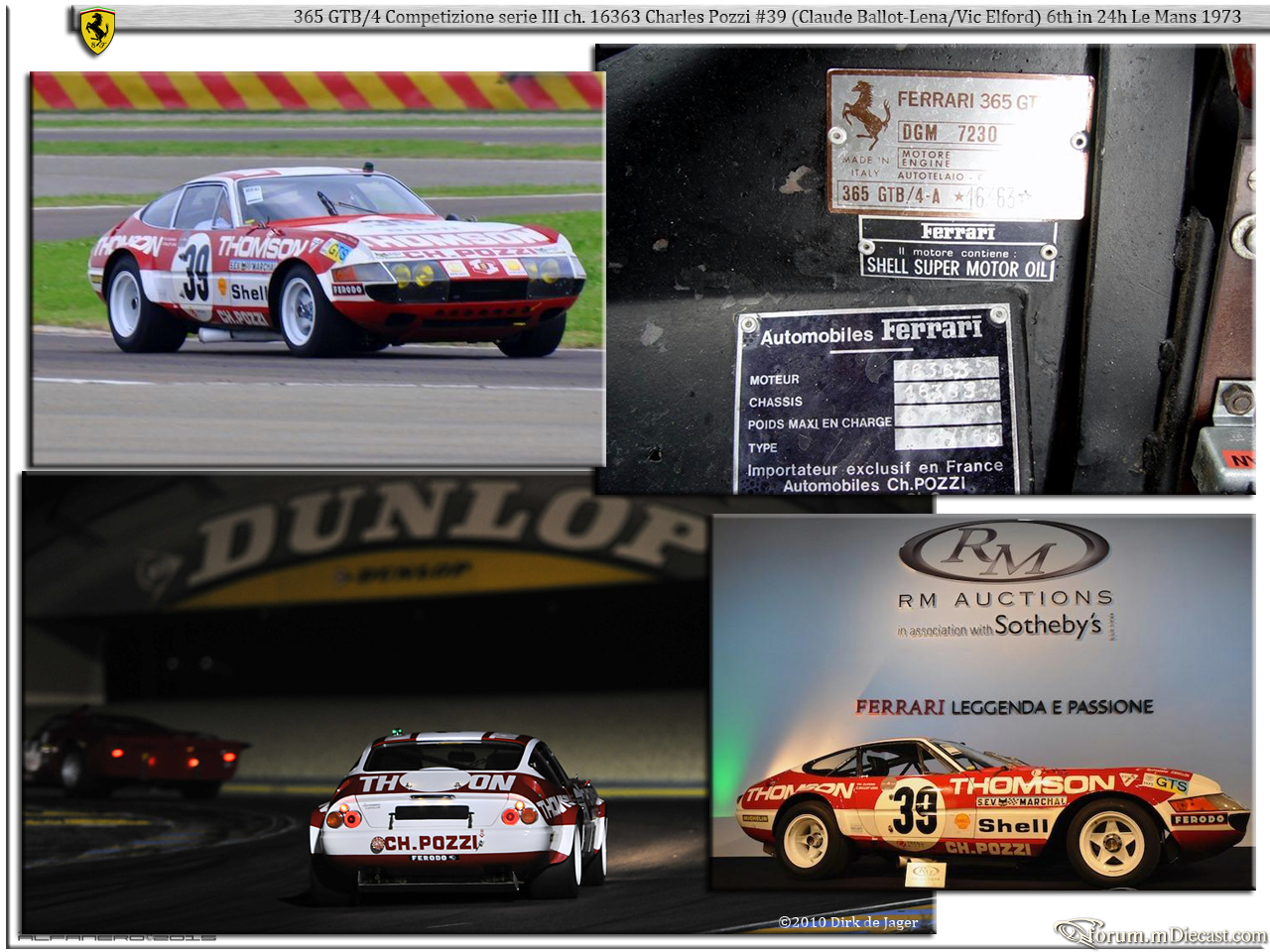The height and width of the screenshot is (952, 1270).
Task: Click the Ferrari shield logo in the header
Action: tap(97, 31)
